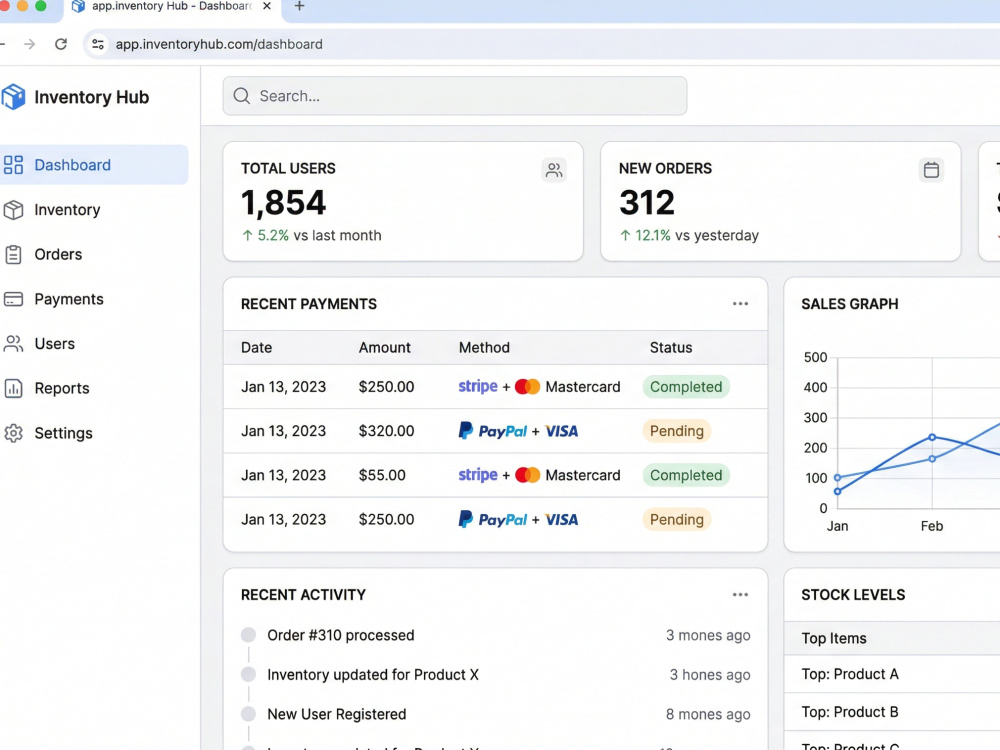Click the search magnifier icon
This screenshot has height=750, width=1000.
[242, 96]
